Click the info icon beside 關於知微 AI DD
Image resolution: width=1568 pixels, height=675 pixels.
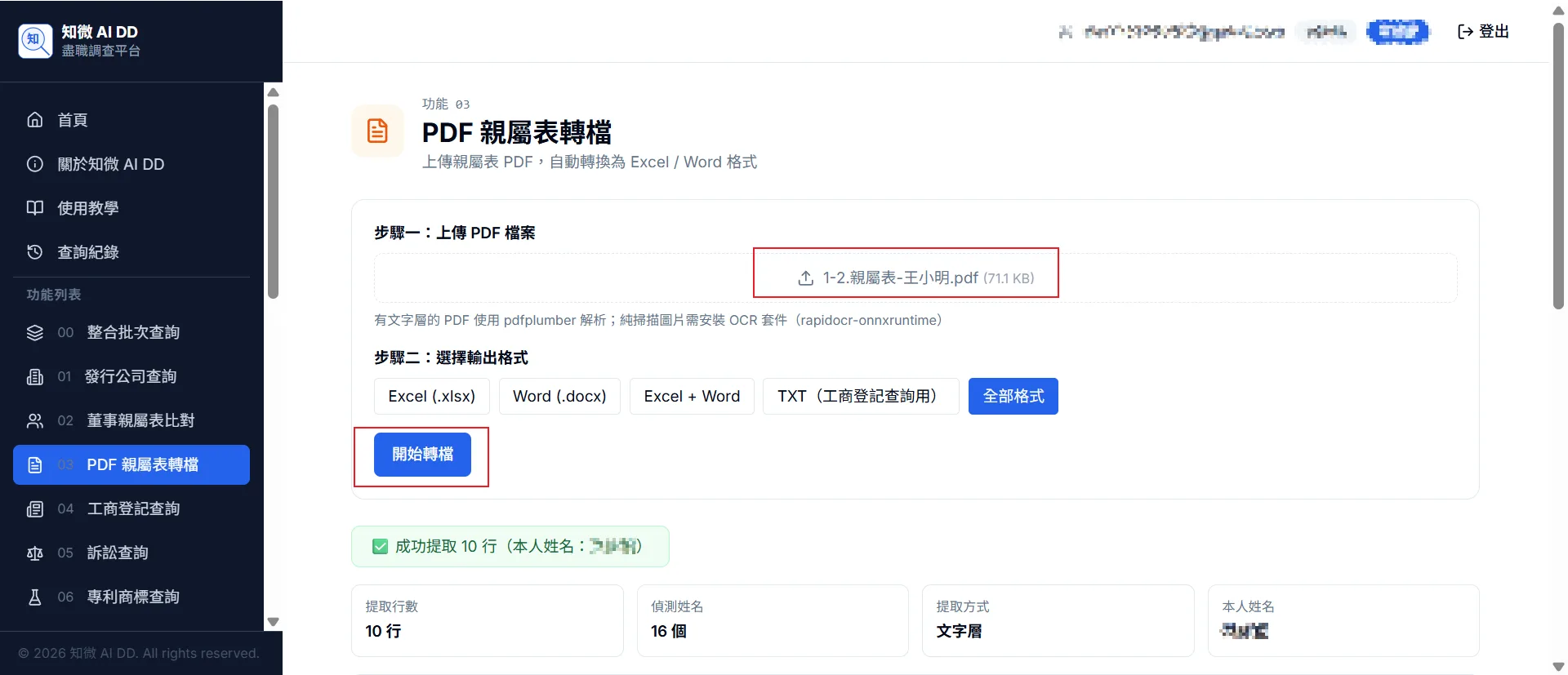(35, 164)
